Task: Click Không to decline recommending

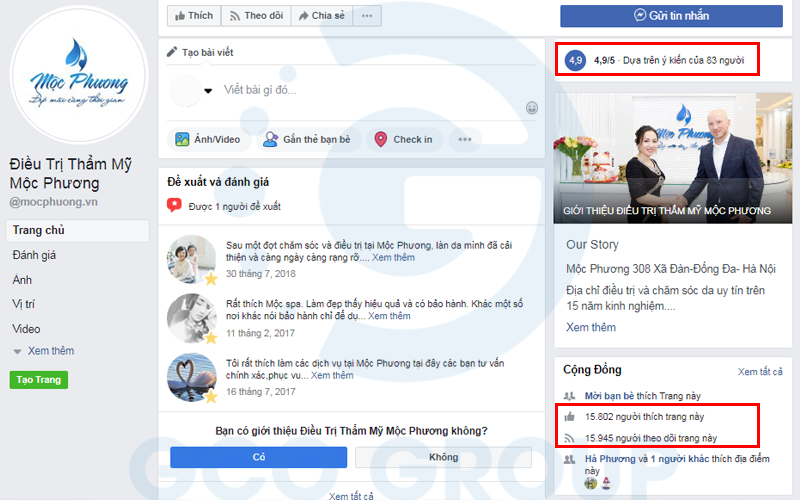Action: click(442, 457)
